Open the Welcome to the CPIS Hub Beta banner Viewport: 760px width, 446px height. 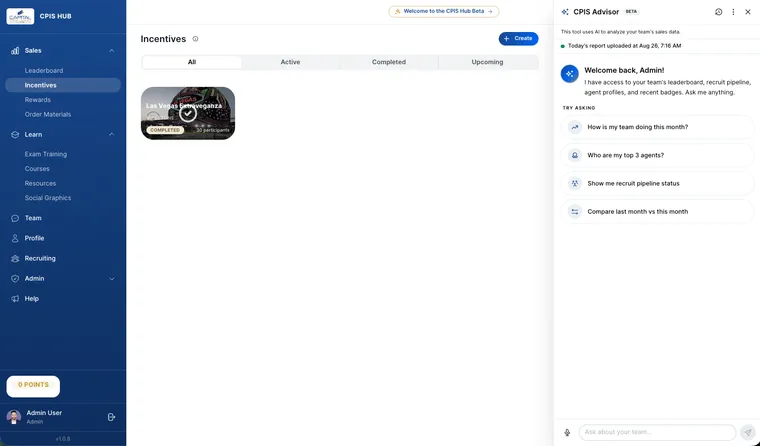[443, 11]
